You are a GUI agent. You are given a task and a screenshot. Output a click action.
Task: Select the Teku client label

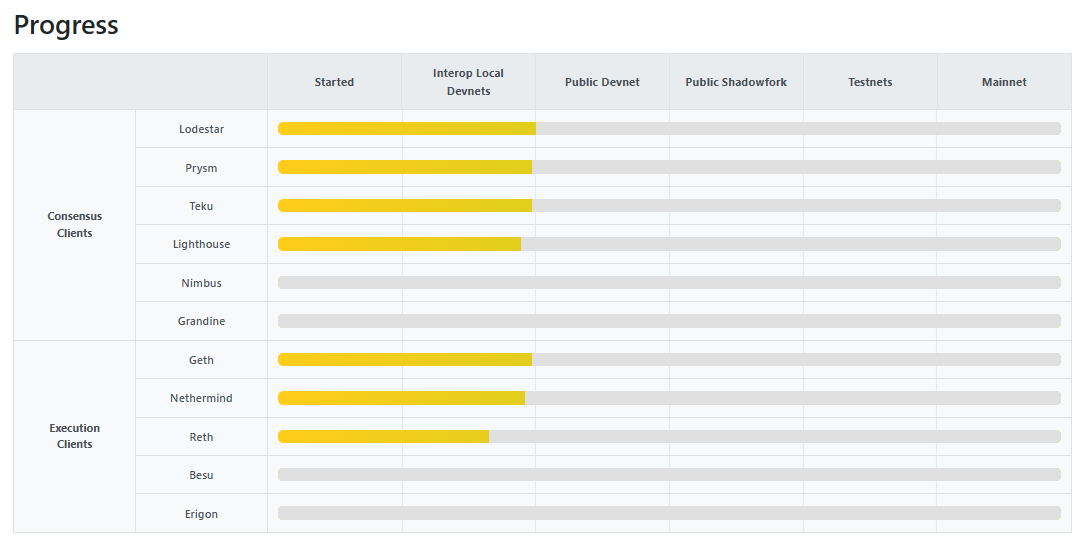click(x=201, y=206)
